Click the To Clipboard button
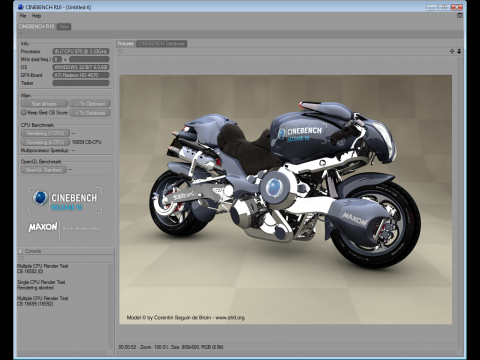 point(90,104)
